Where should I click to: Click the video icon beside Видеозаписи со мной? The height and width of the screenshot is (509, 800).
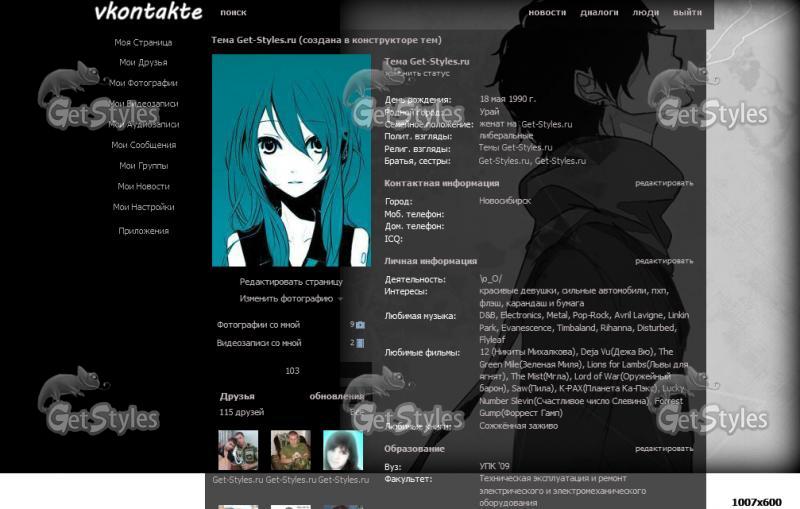(360, 343)
